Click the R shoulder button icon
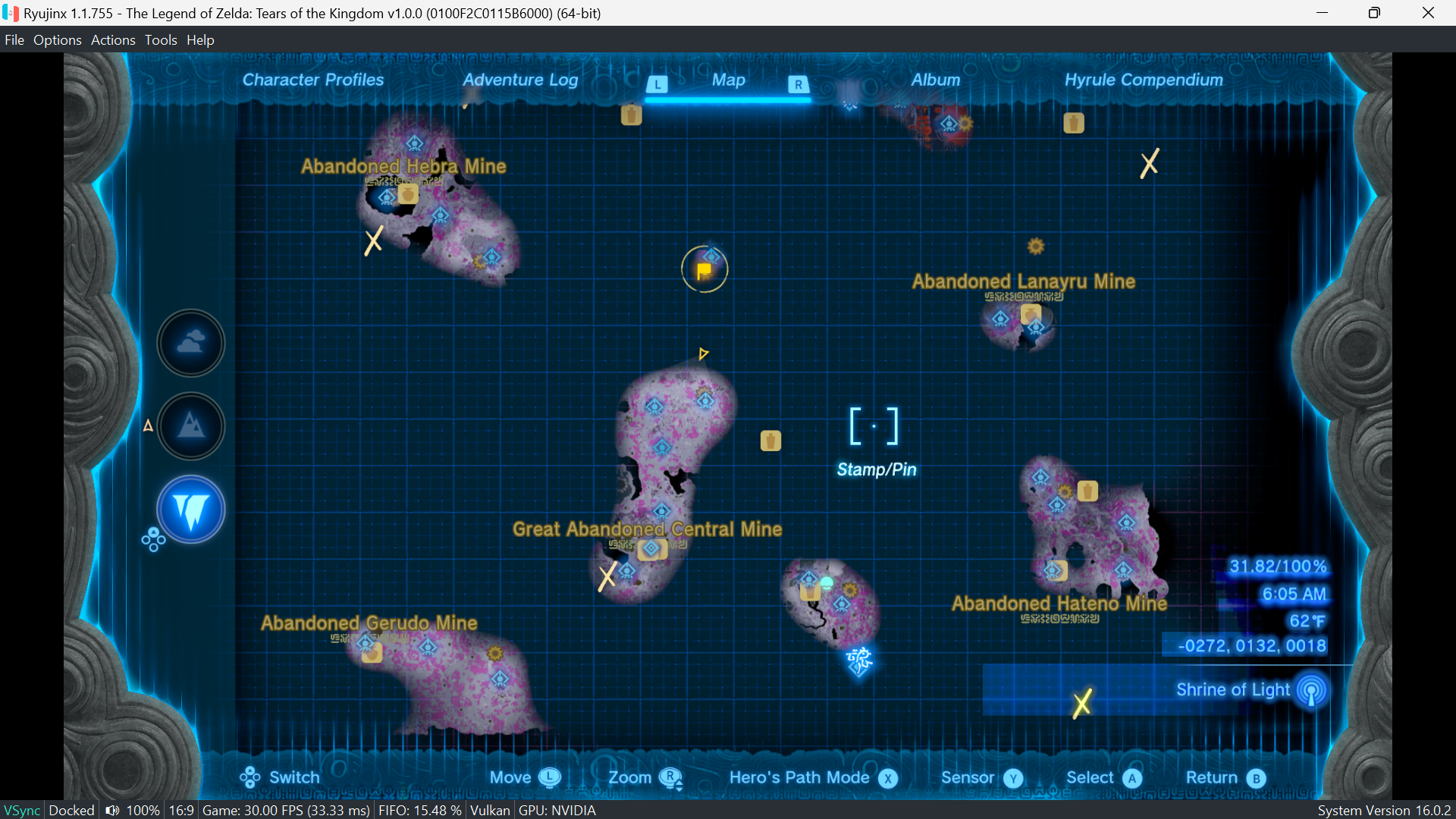This screenshot has height=819, width=1456. click(798, 84)
